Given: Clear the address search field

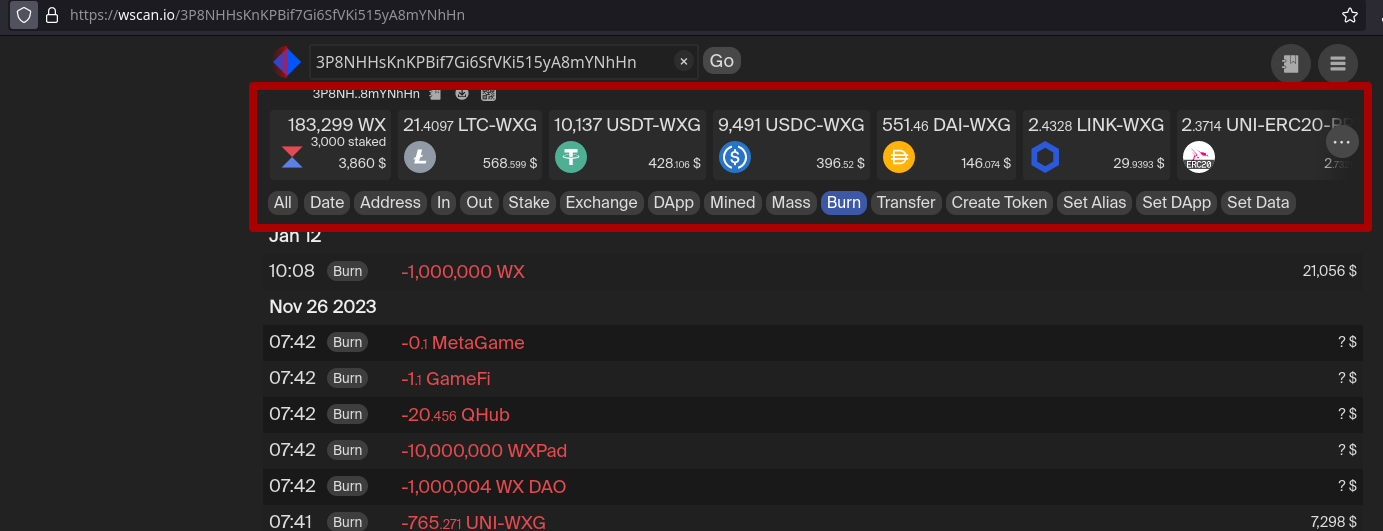Looking at the screenshot, I should tap(684, 62).
